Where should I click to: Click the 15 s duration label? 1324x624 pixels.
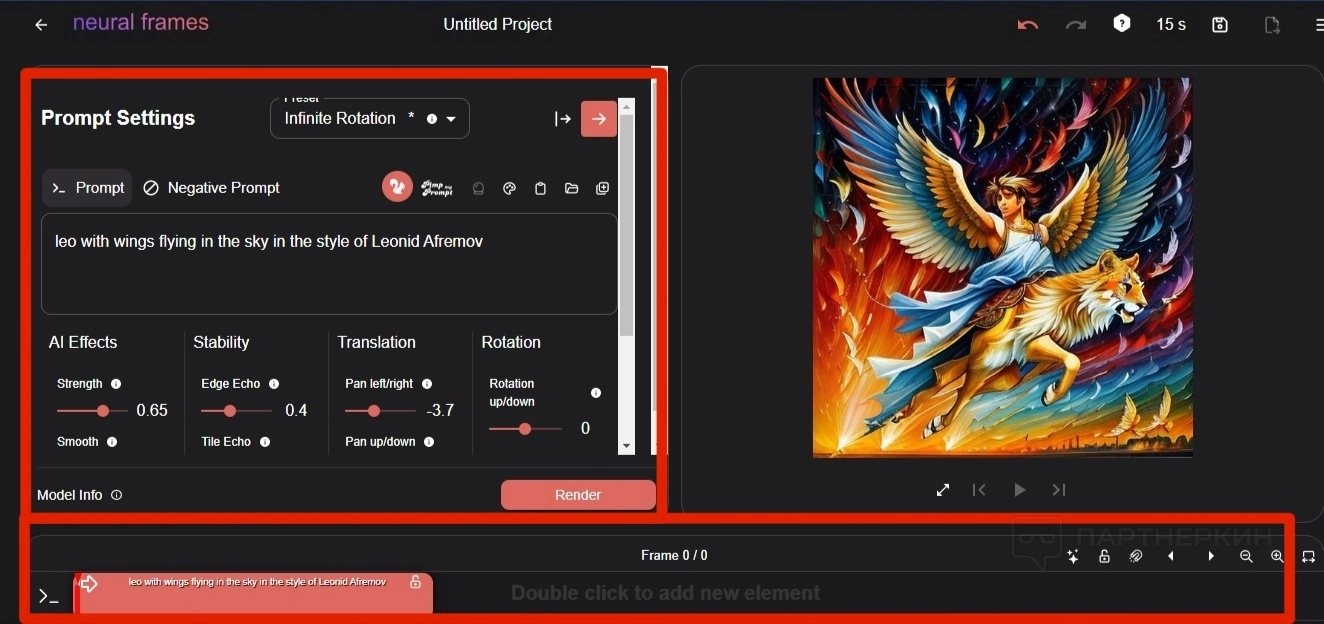tap(1171, 24)
